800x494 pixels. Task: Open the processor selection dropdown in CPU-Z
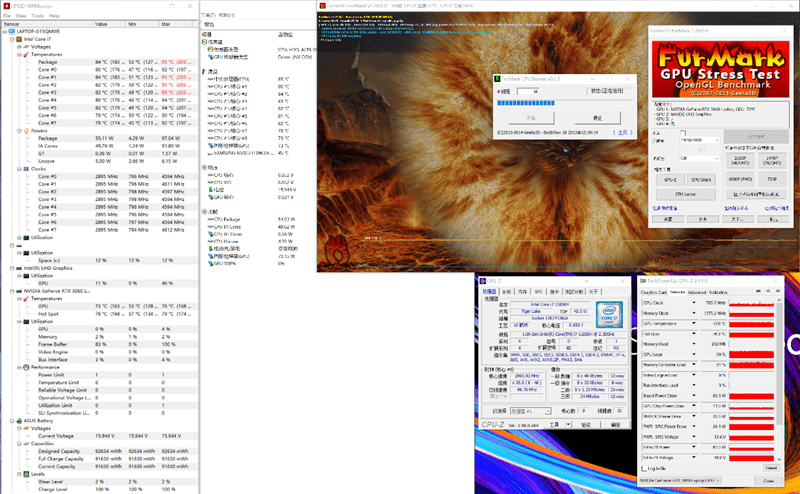click(x=530, y=411)
